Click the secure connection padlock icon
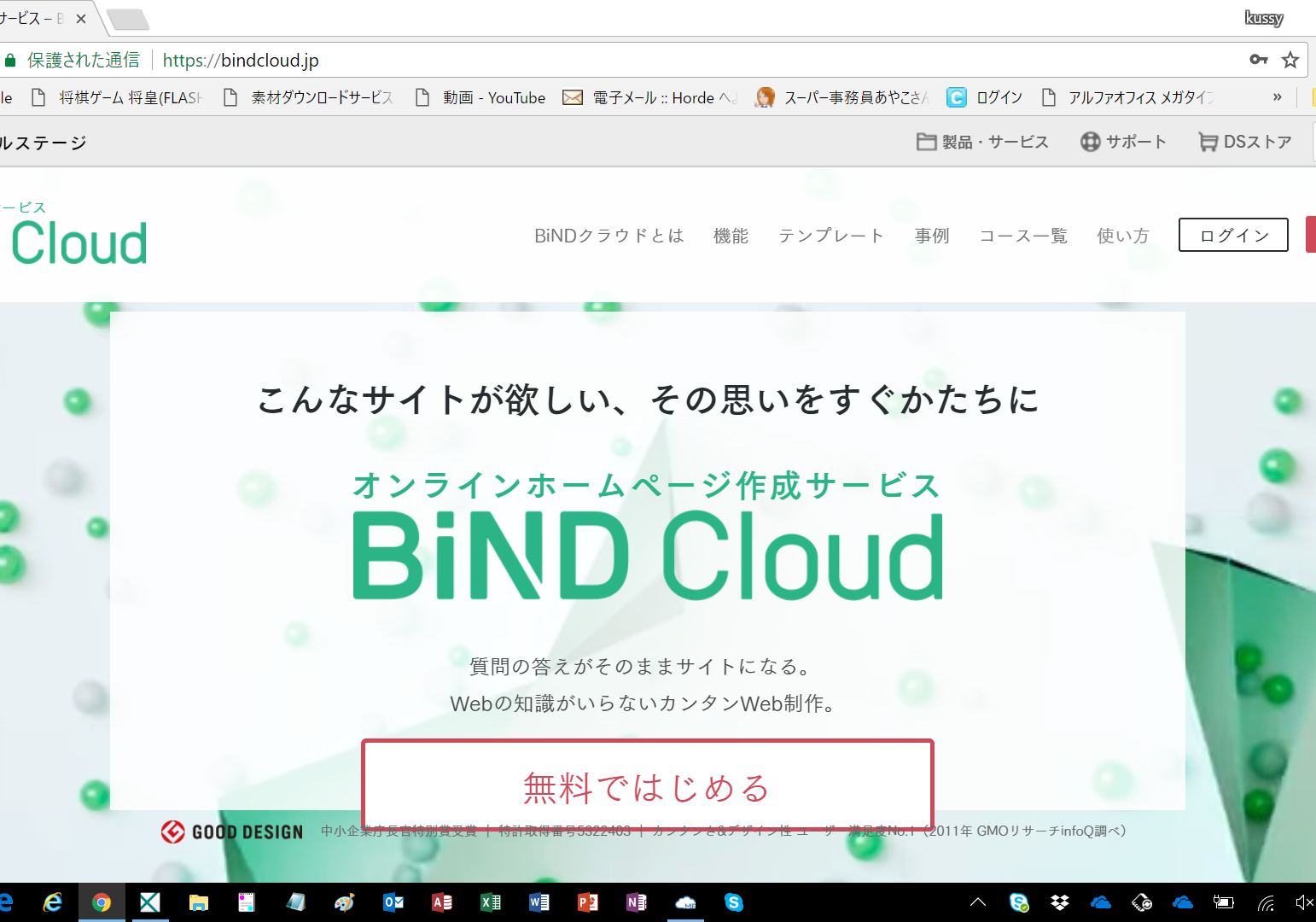 [10, 61]
